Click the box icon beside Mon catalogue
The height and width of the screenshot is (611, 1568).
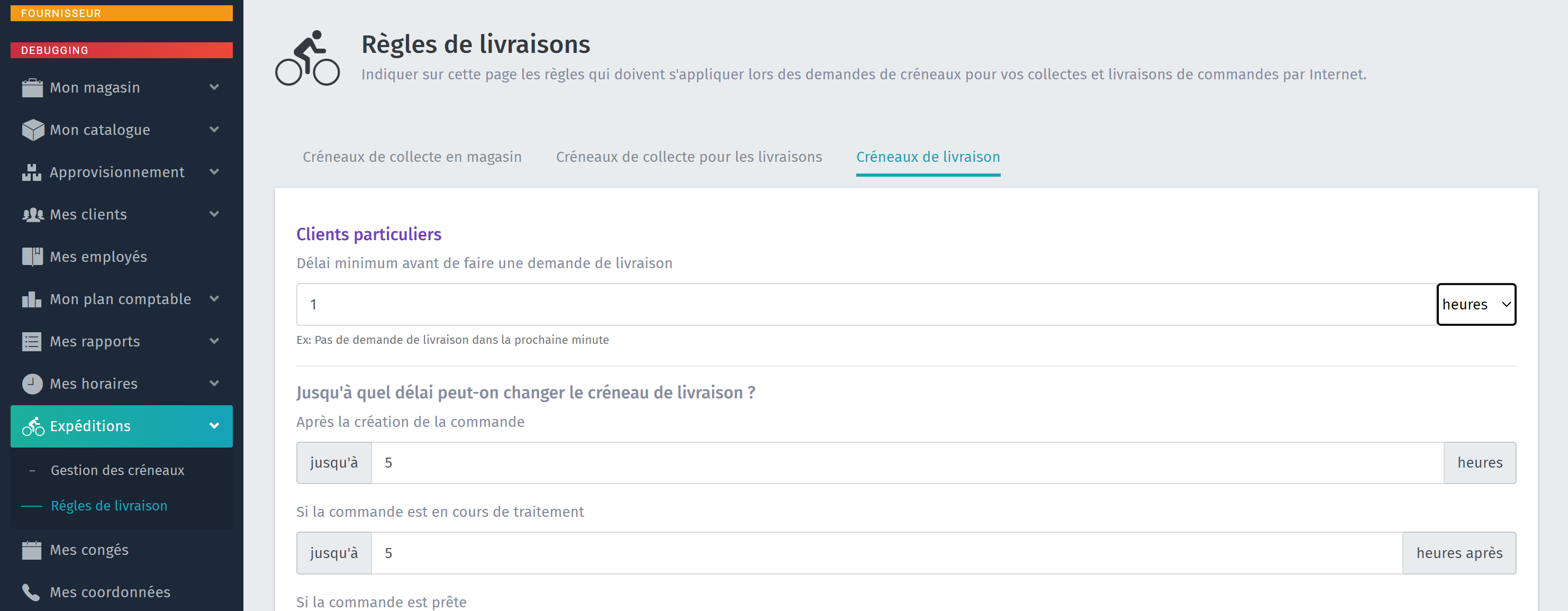(32, 130)
